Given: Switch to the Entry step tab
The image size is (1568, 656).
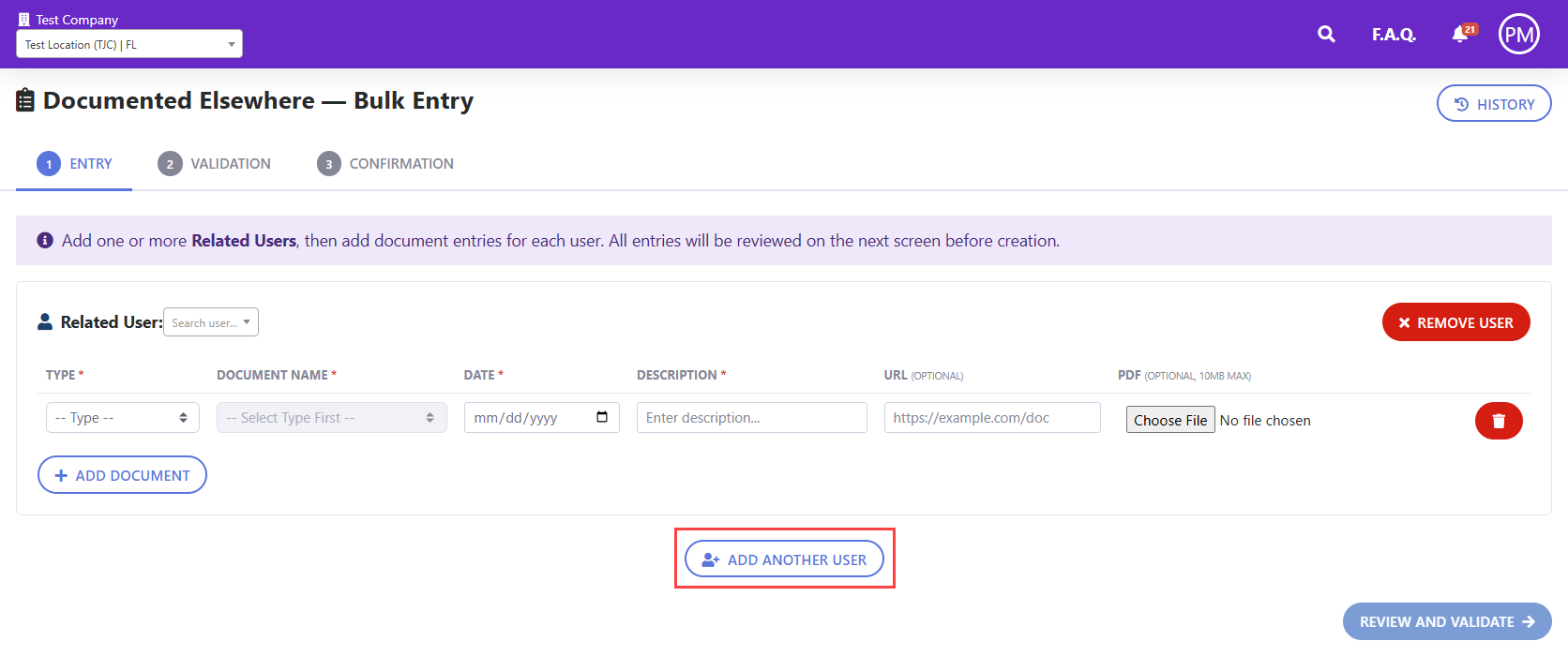Looking at the screenshot, I should (74, 164).
